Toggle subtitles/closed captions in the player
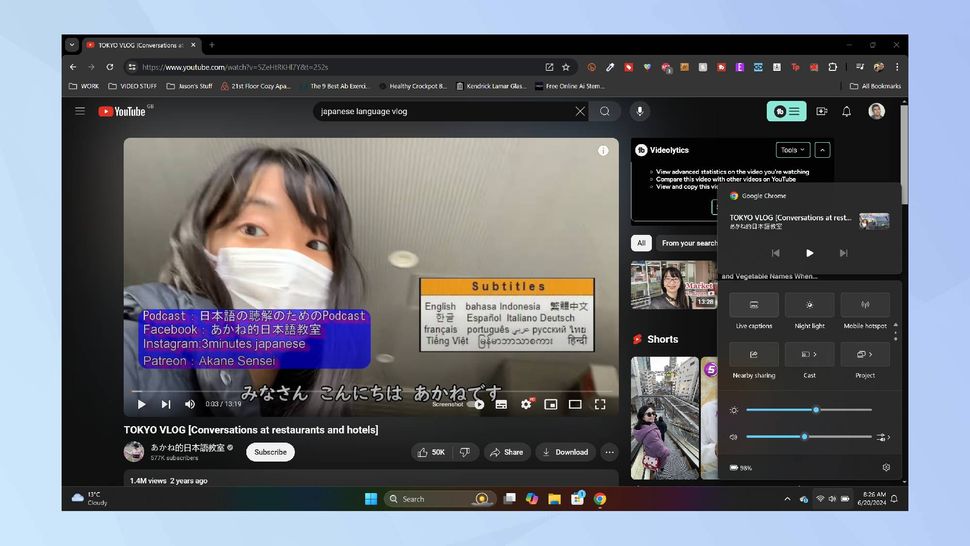Image resolution: width=970 pixels, height=546 pixels. 501,404
